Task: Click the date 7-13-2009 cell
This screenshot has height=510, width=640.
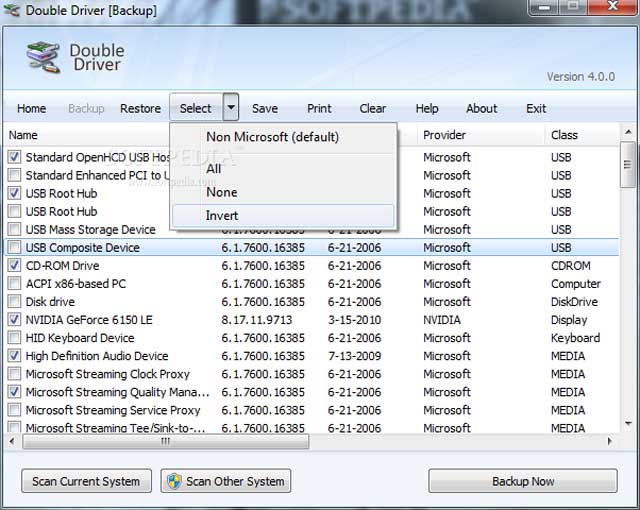Action: coord(354,356)
